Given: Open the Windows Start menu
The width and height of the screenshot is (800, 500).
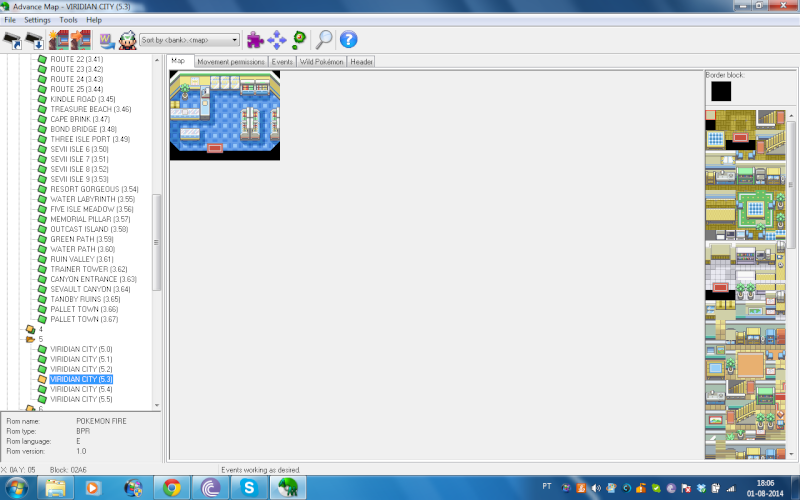Looking at the screenshot, I should 16,488.
